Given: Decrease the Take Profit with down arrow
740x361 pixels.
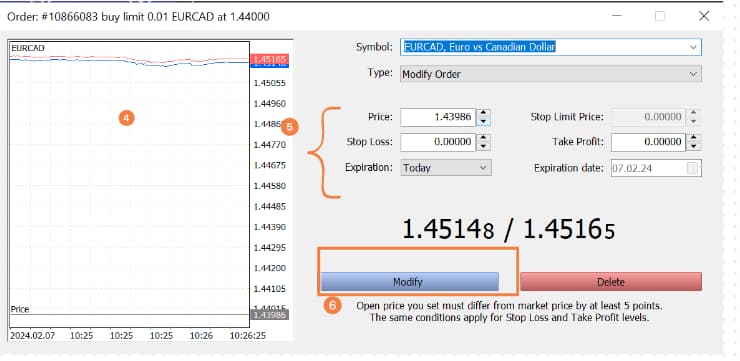Looking at the screenshot, I should [x=693, y=146].
